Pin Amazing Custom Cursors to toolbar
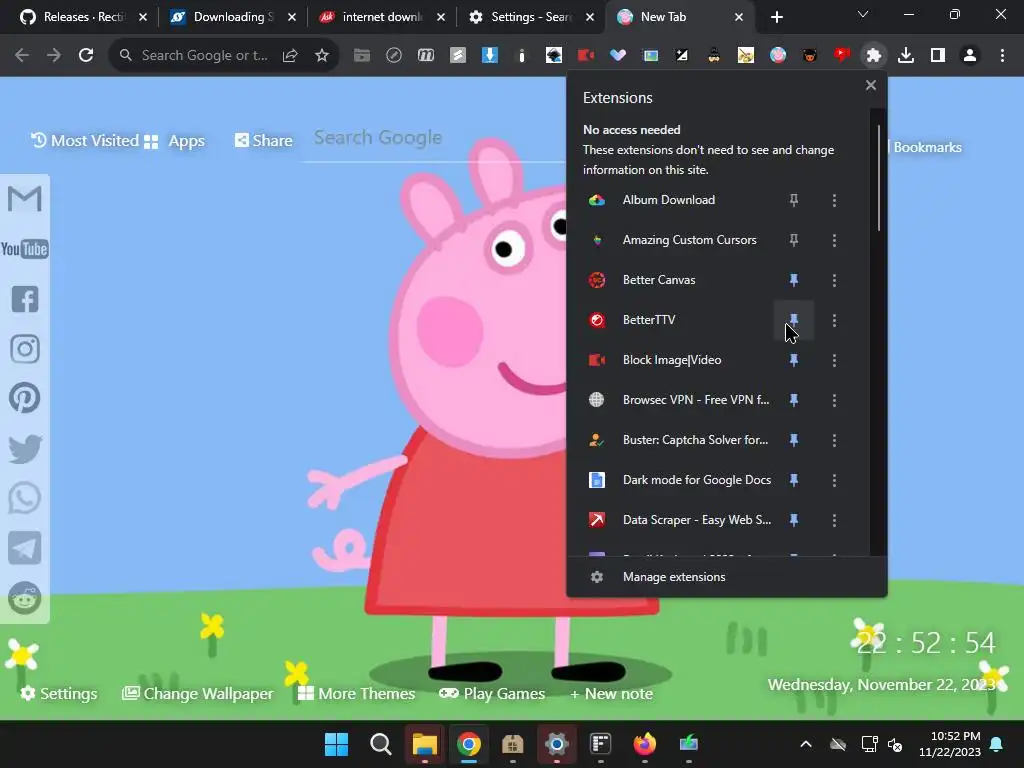This screenshot has width=1024, height=768. point(793,240)
